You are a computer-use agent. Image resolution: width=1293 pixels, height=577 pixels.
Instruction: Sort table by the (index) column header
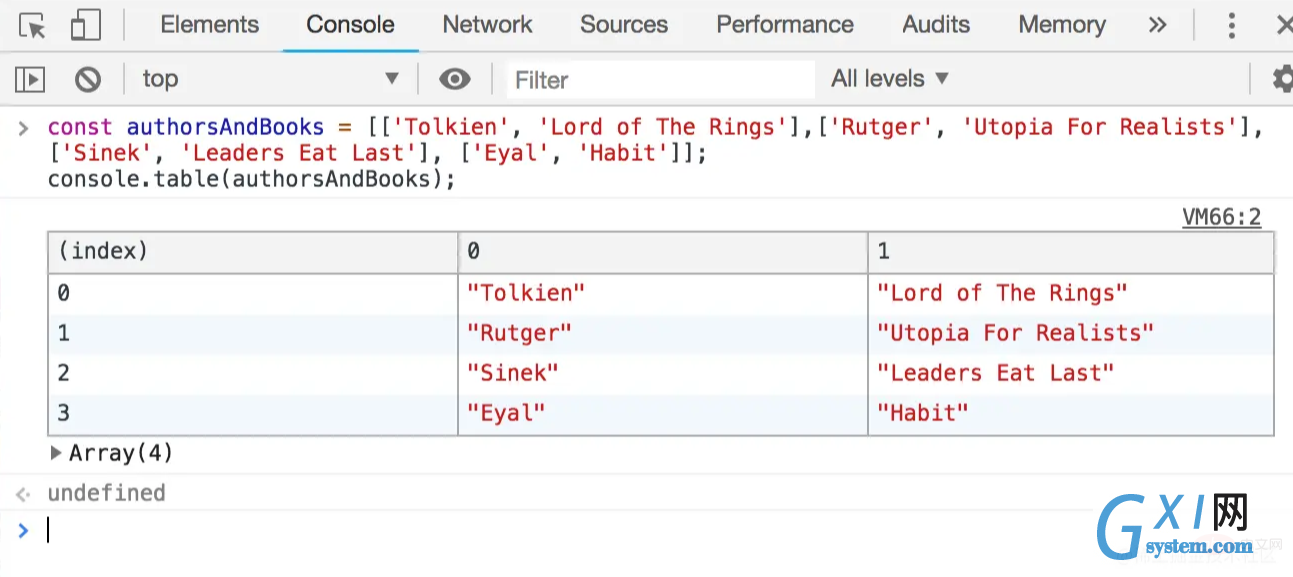253,252
